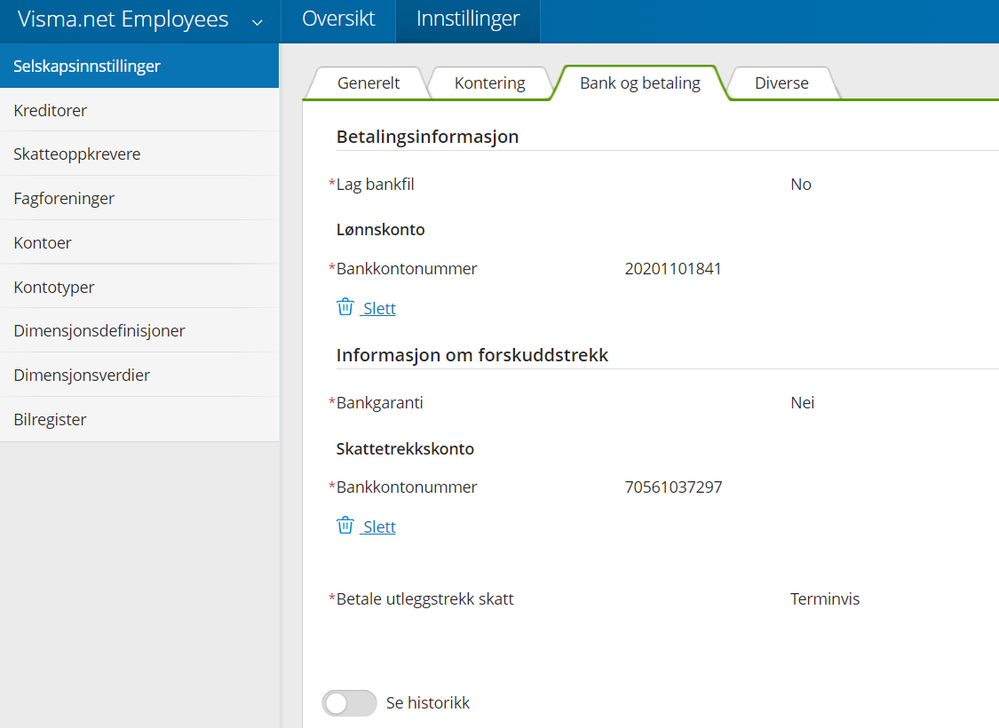Expand the Visma.net Employees dropdown arrow

(x=258, y=21)
